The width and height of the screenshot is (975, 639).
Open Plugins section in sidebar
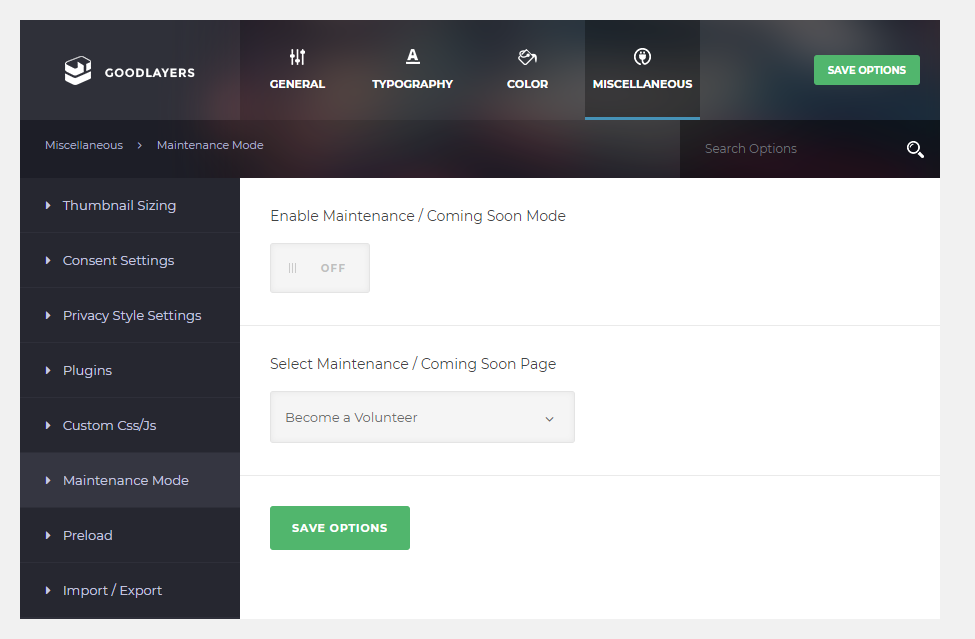pos(130,370)
